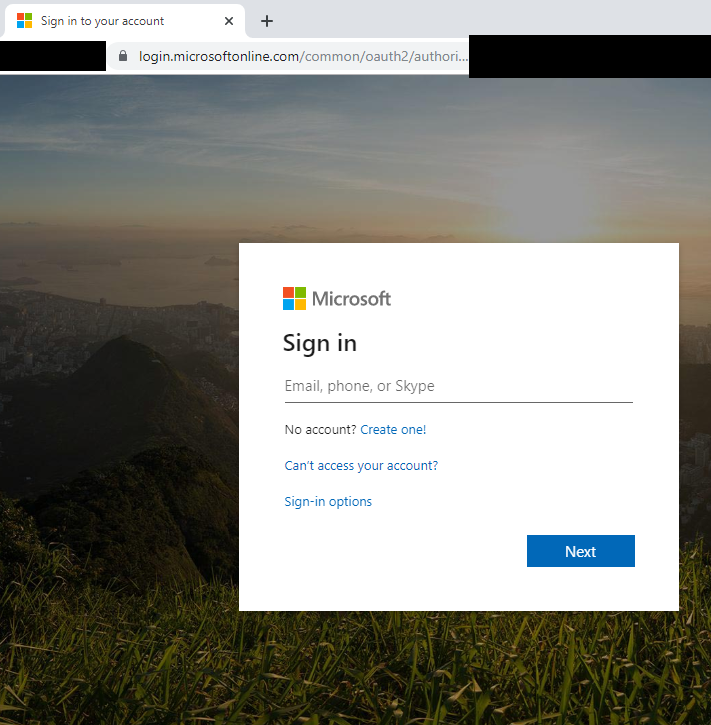Focus the "Email, phone, or Skype" field
Screen dimensions: 711x725
[458, 386]
